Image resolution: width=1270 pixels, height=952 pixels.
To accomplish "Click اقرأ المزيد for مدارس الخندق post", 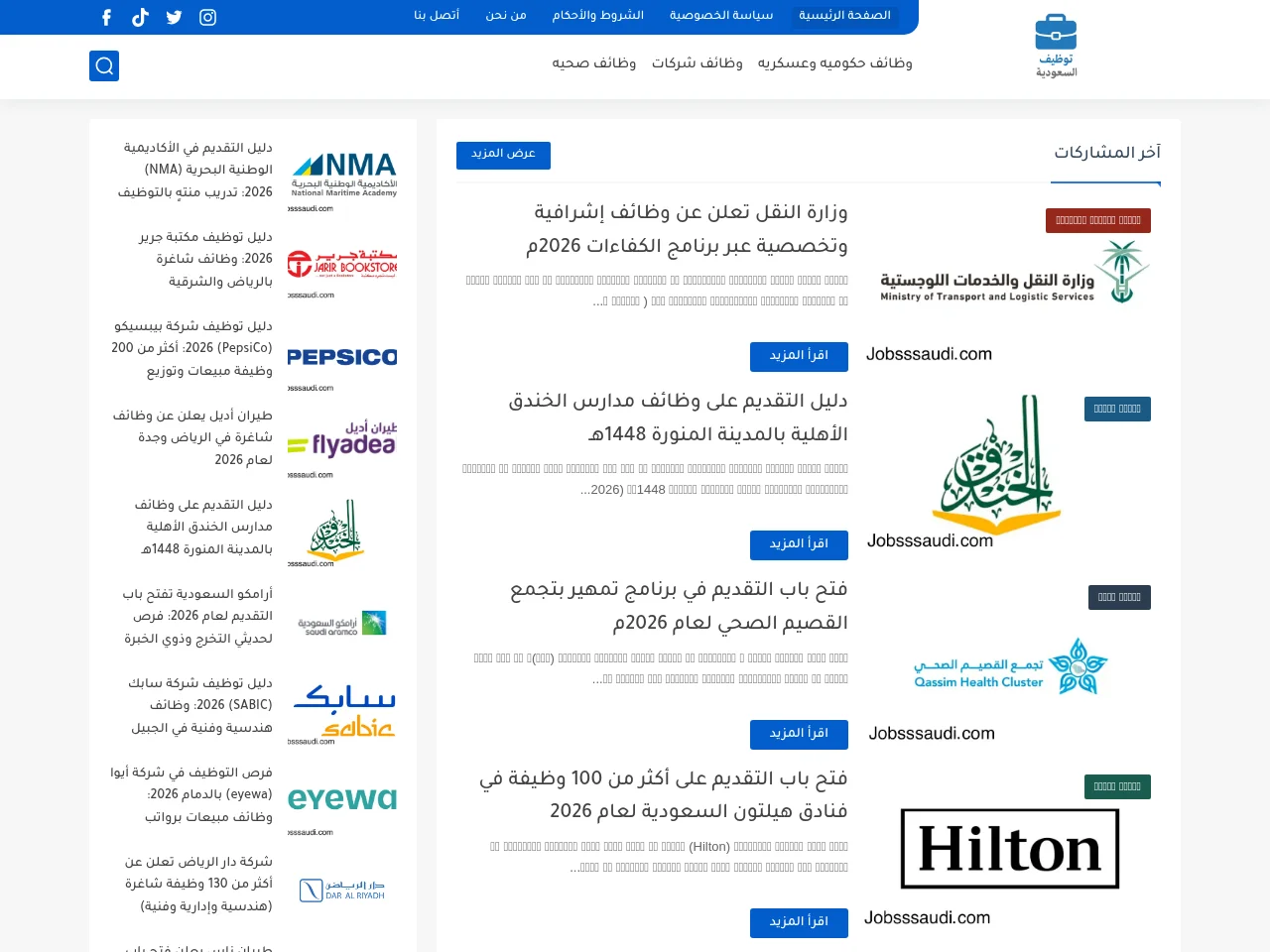I will [x=799, y=544].
